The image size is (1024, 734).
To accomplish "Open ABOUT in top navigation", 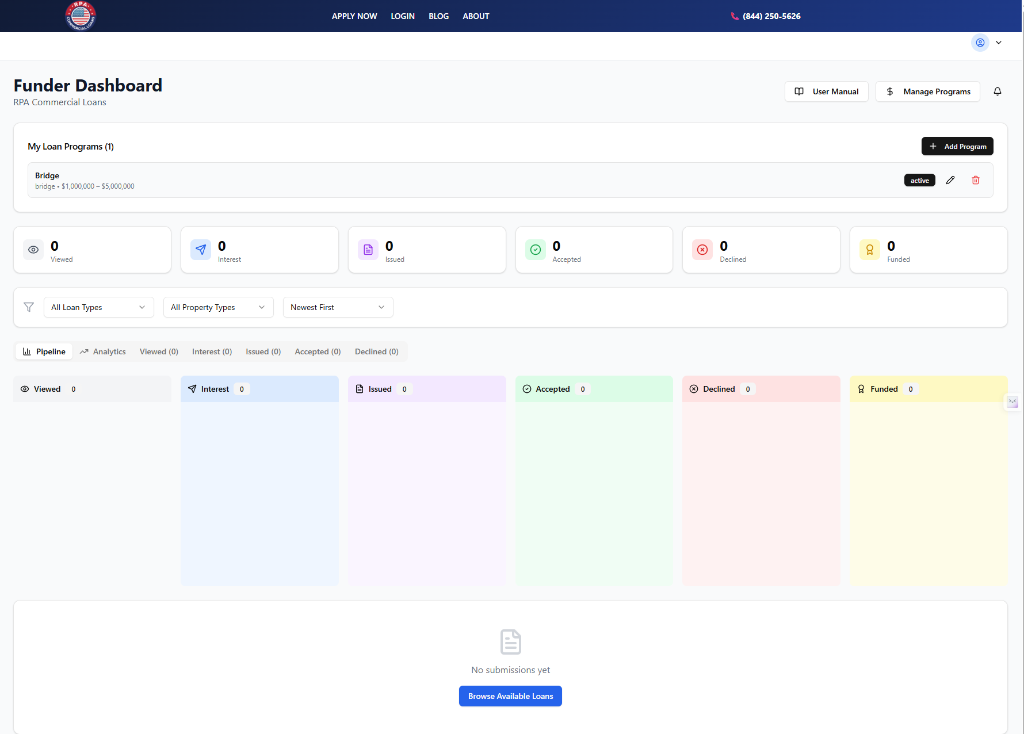I will pos(475,16).
